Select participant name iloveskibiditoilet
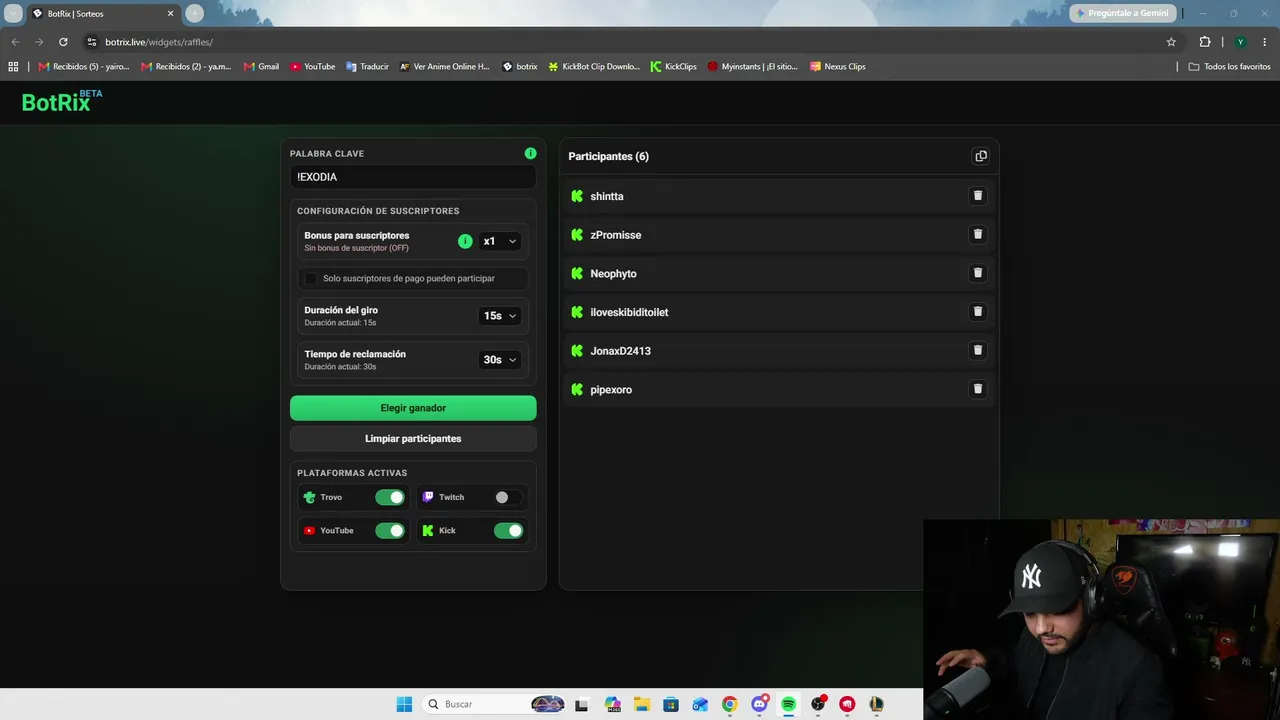The height and width of the screenshot is (720, 1280). point(629,312)
